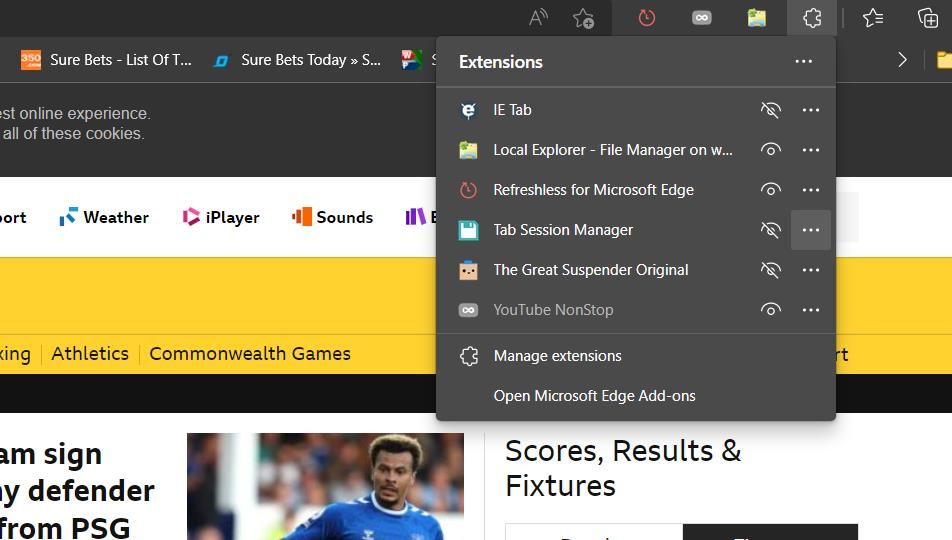952x540 pixels.
Task: Open Sure Bets - List Of T... bookmark
Action: (106, 60)
